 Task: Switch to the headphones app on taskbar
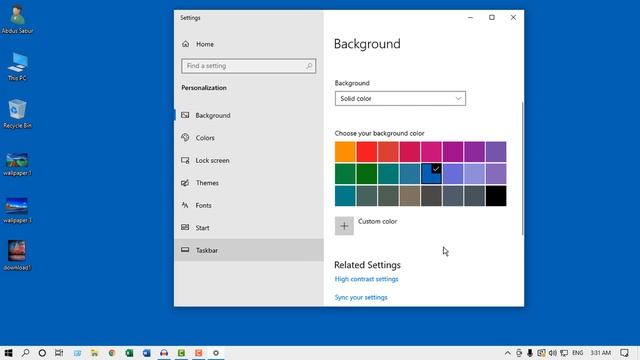164,353
